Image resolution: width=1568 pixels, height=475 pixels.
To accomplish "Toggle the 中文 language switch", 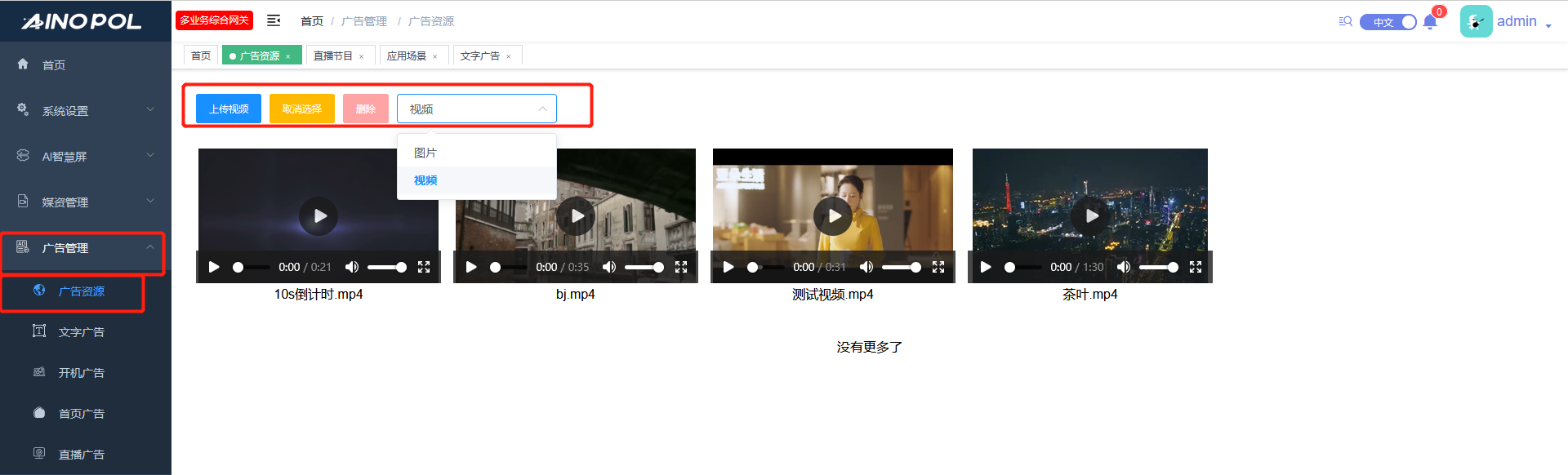I will tap(1388, 22).
